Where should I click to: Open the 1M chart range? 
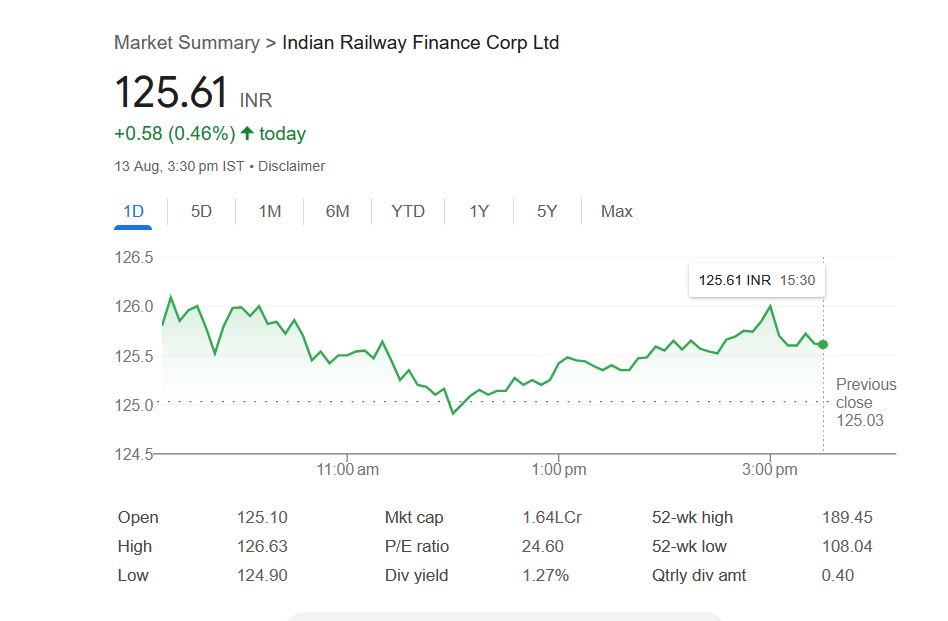point(269,211)
